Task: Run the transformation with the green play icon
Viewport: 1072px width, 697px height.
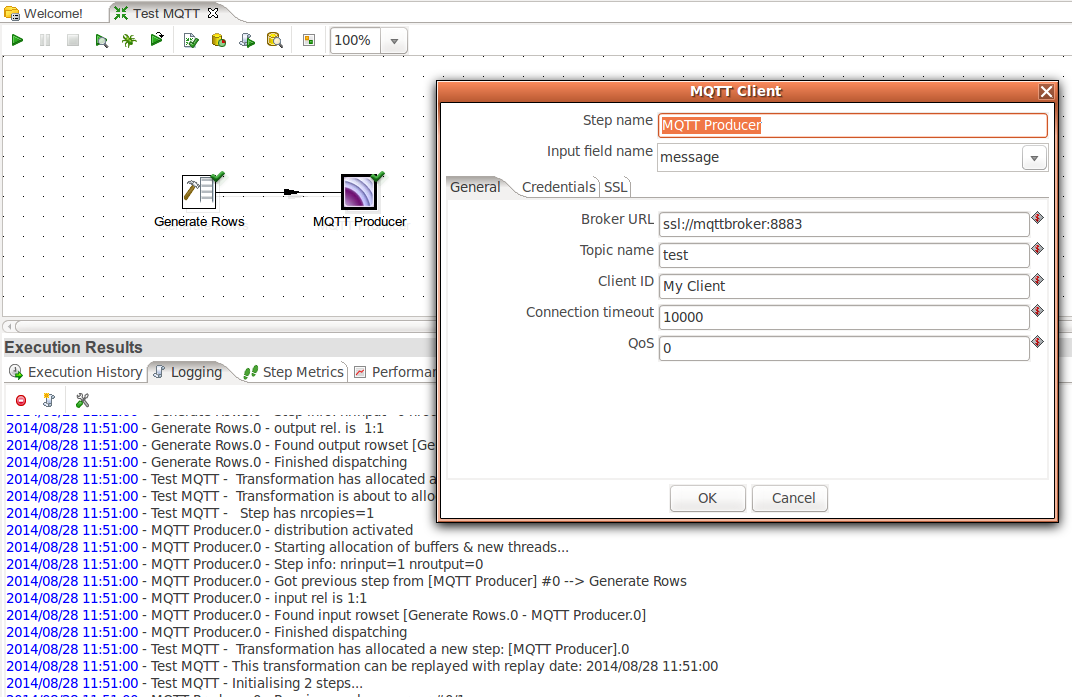Action: (17, 40)
